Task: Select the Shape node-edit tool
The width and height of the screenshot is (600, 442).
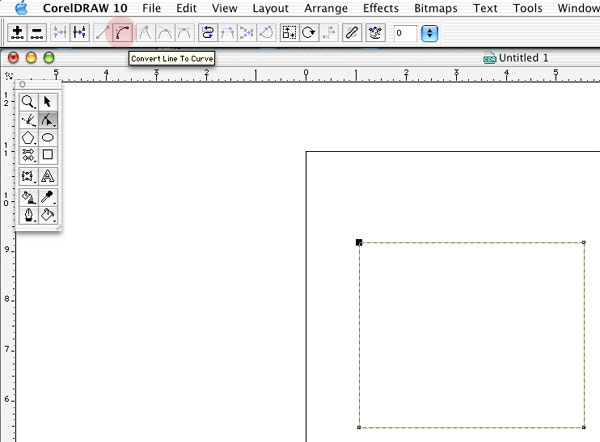Action: pyautogui.click(x=48, y=120)
